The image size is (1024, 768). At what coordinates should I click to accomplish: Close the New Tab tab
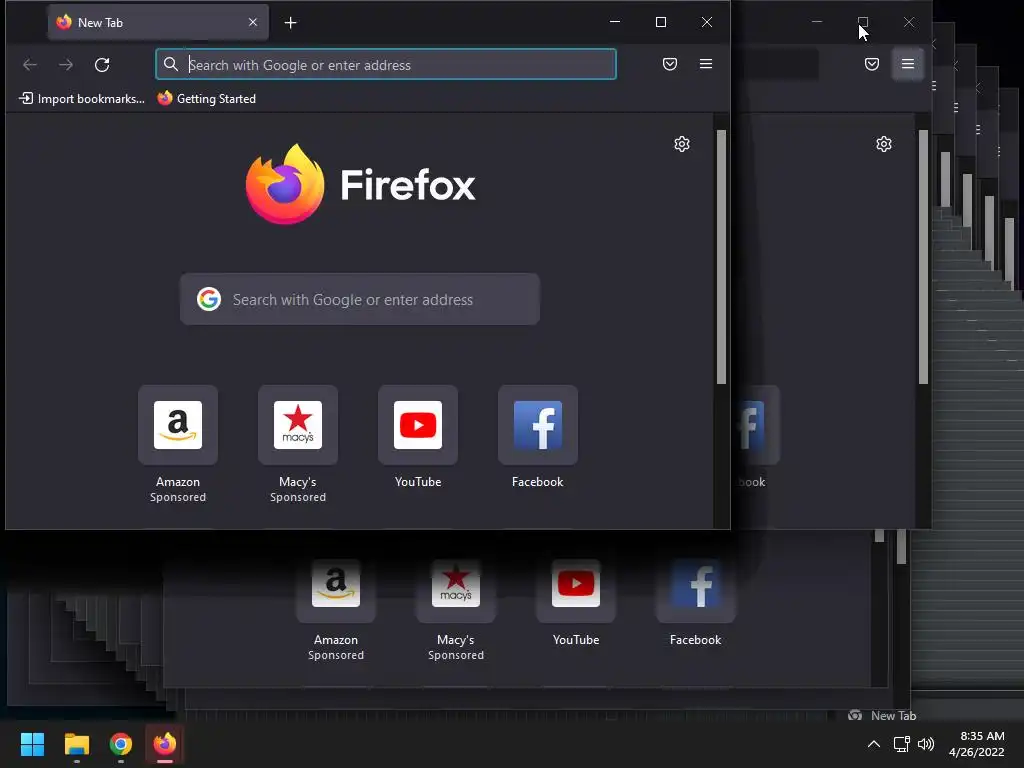coord(253,22)
